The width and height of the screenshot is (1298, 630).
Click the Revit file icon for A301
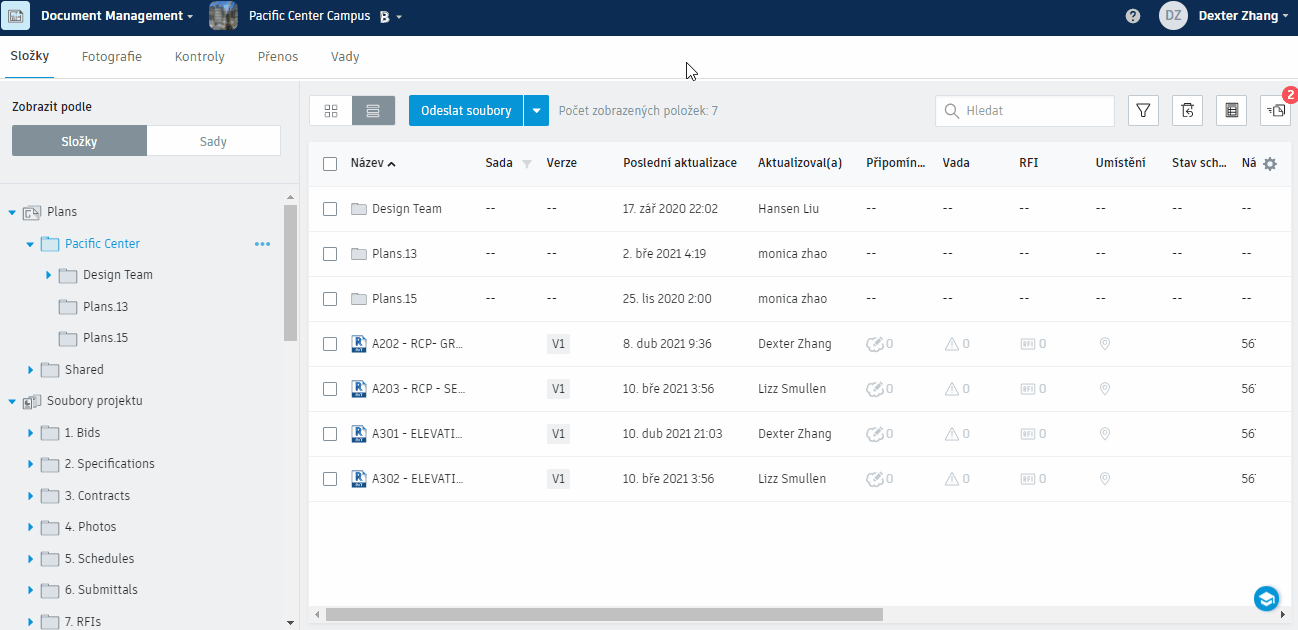click(359, 434)
